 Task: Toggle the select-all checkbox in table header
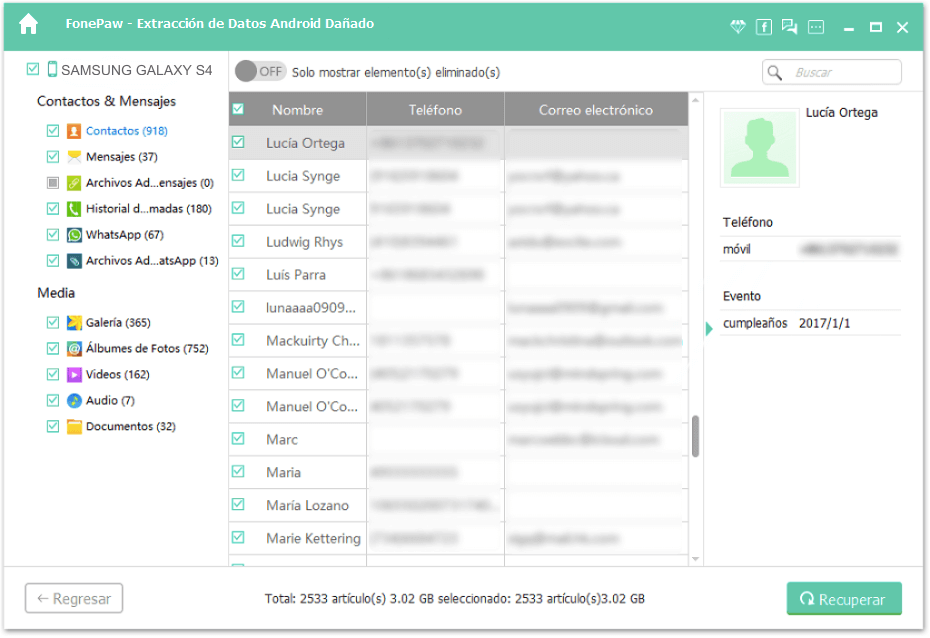click(x=238, y=109)
